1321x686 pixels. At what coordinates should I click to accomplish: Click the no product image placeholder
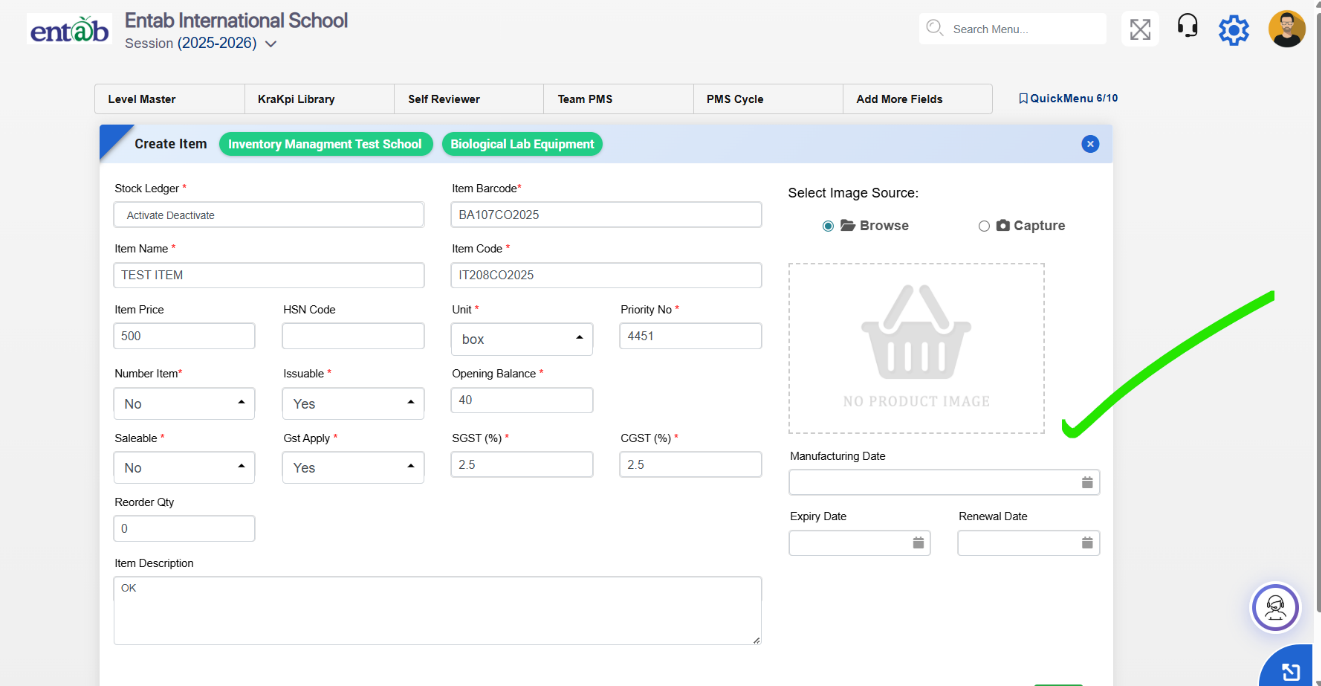pos(916,348)
